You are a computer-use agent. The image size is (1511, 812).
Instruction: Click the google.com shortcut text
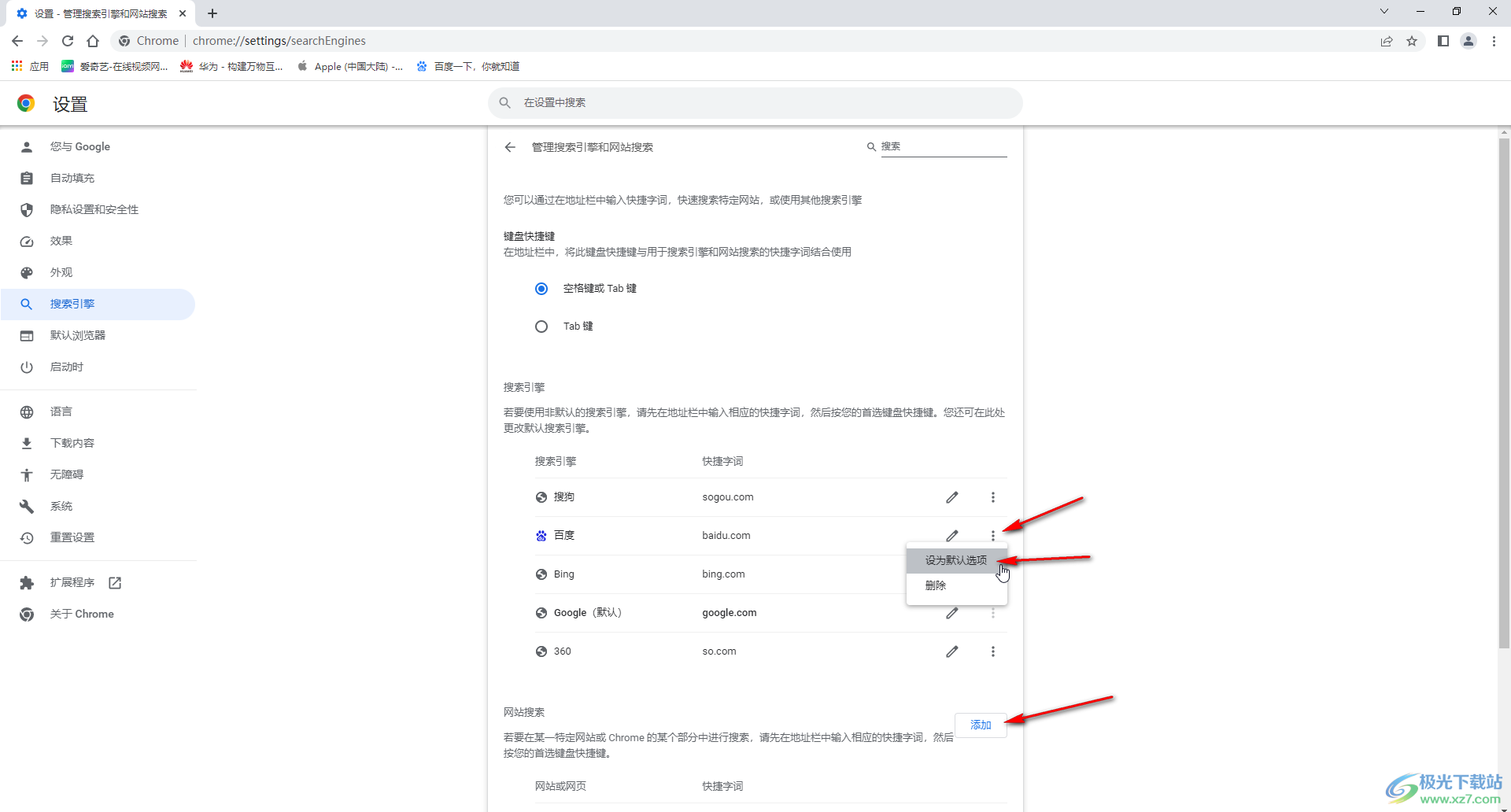point(729,613)
